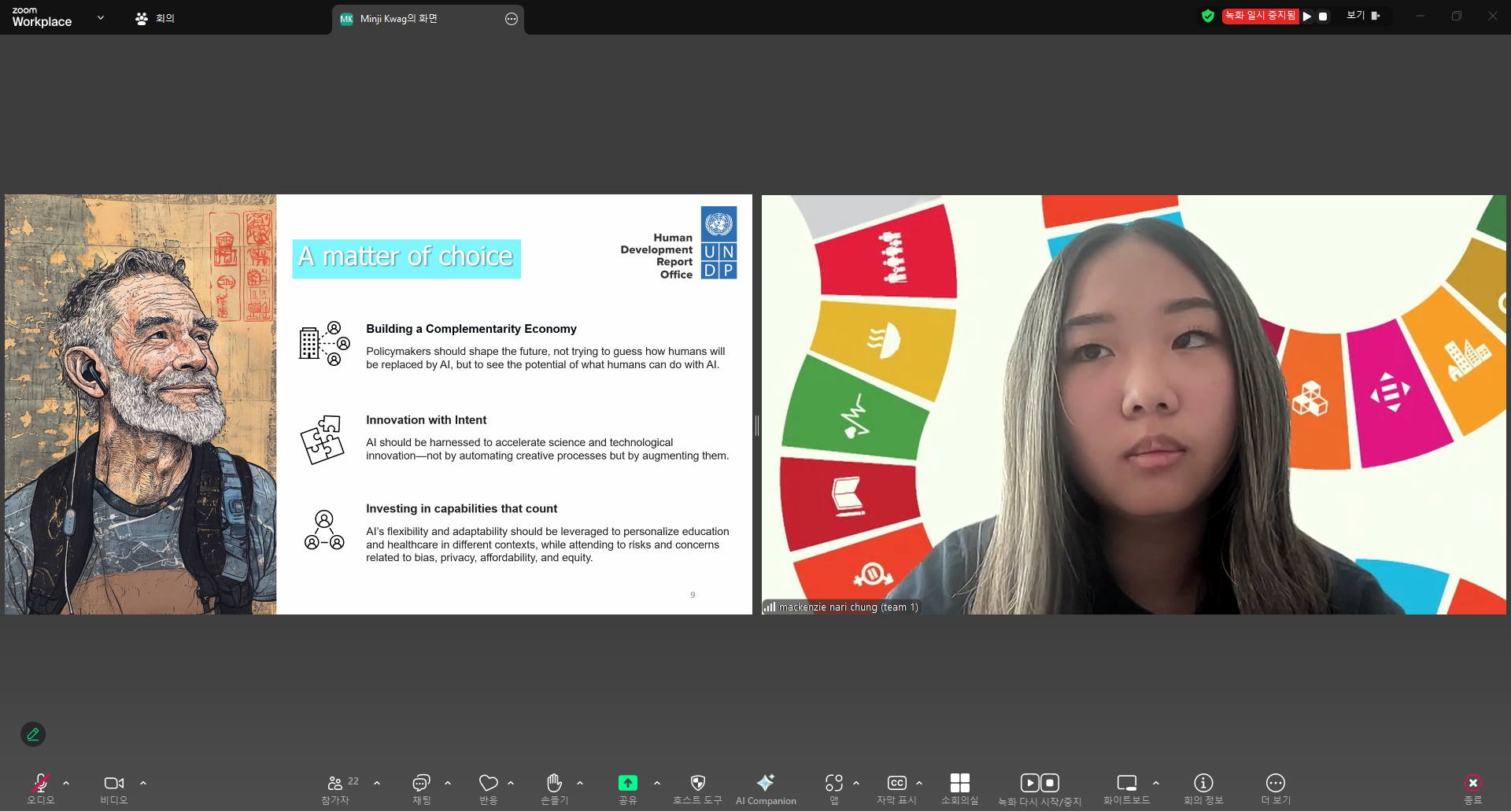
Task: Open the meeting menu in the title bar
Action: (x=156, y=18)
